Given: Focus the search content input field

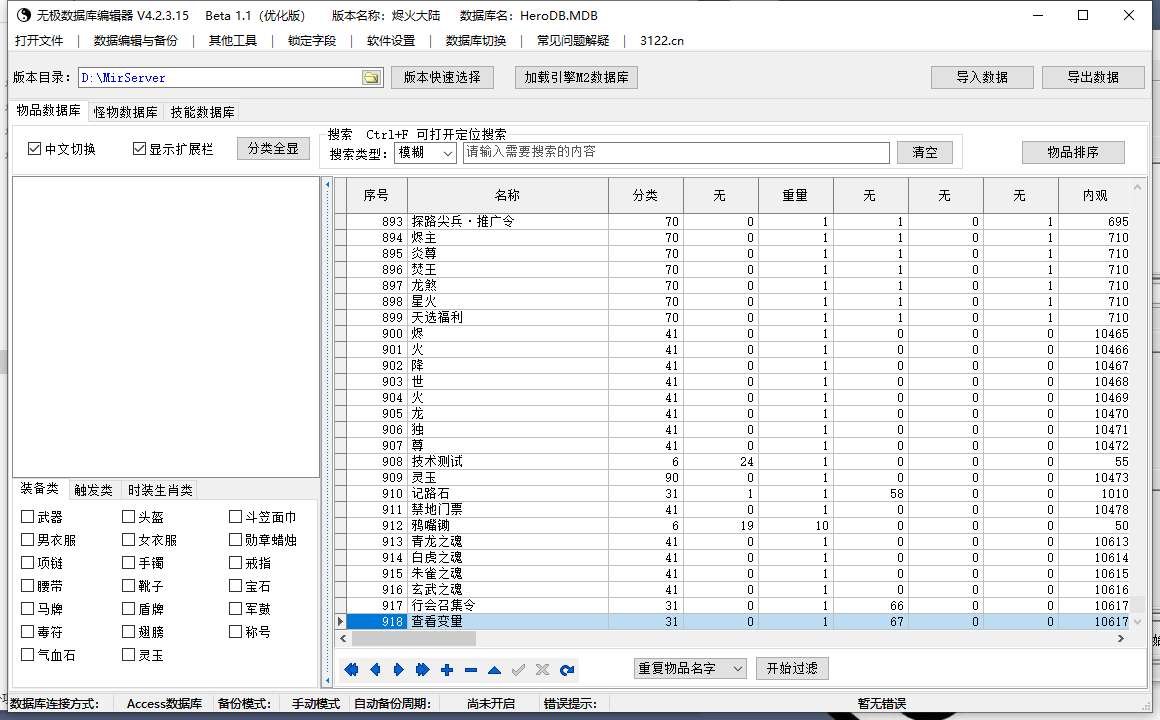Looking at the screenshot, I should click(676, 152).
